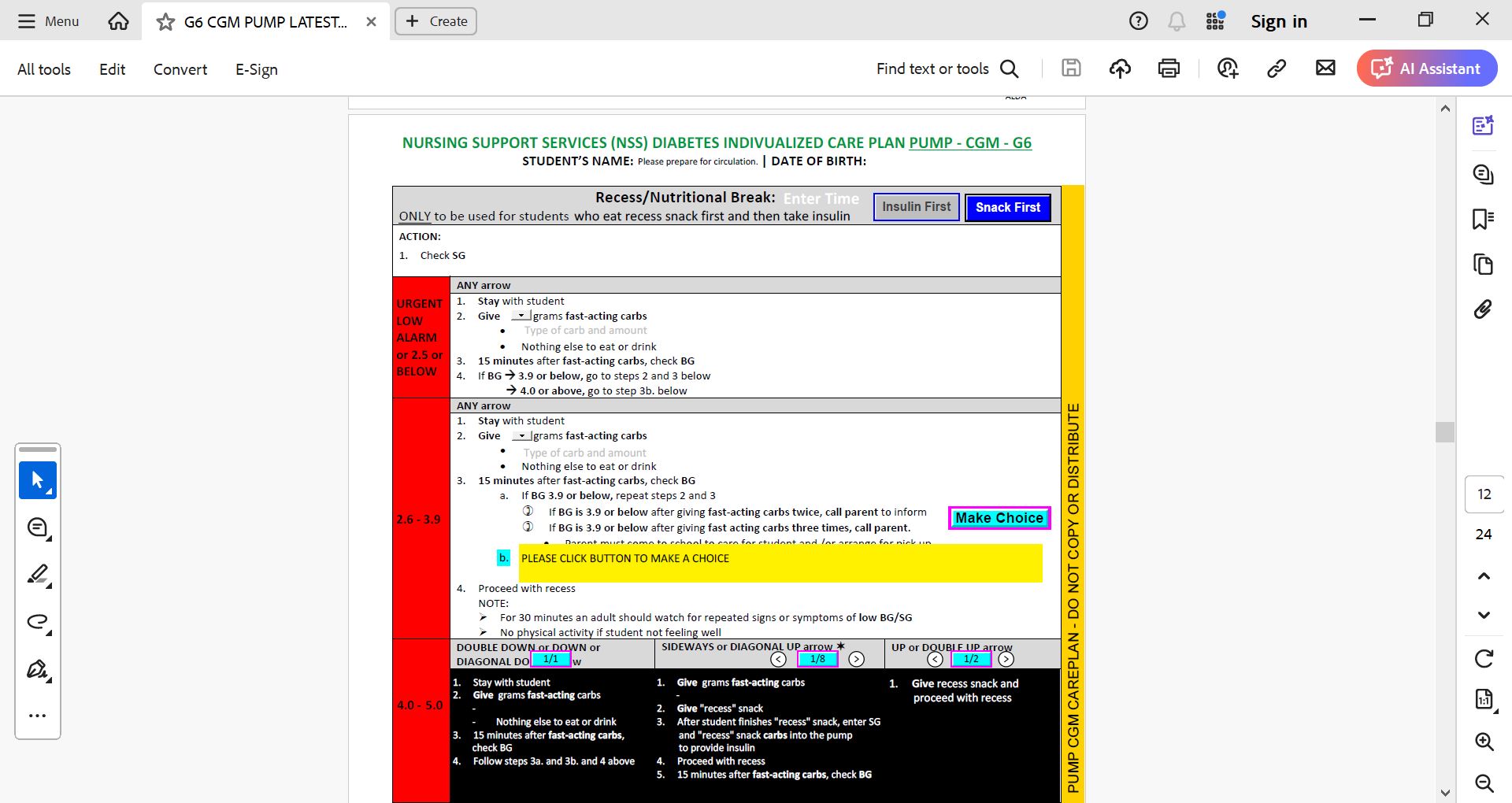Image resolution: width=1512 pixels, height=803 pixels.
Task: Close the G6 CGM PUMP LATEST tab
Action: point(371,22)
